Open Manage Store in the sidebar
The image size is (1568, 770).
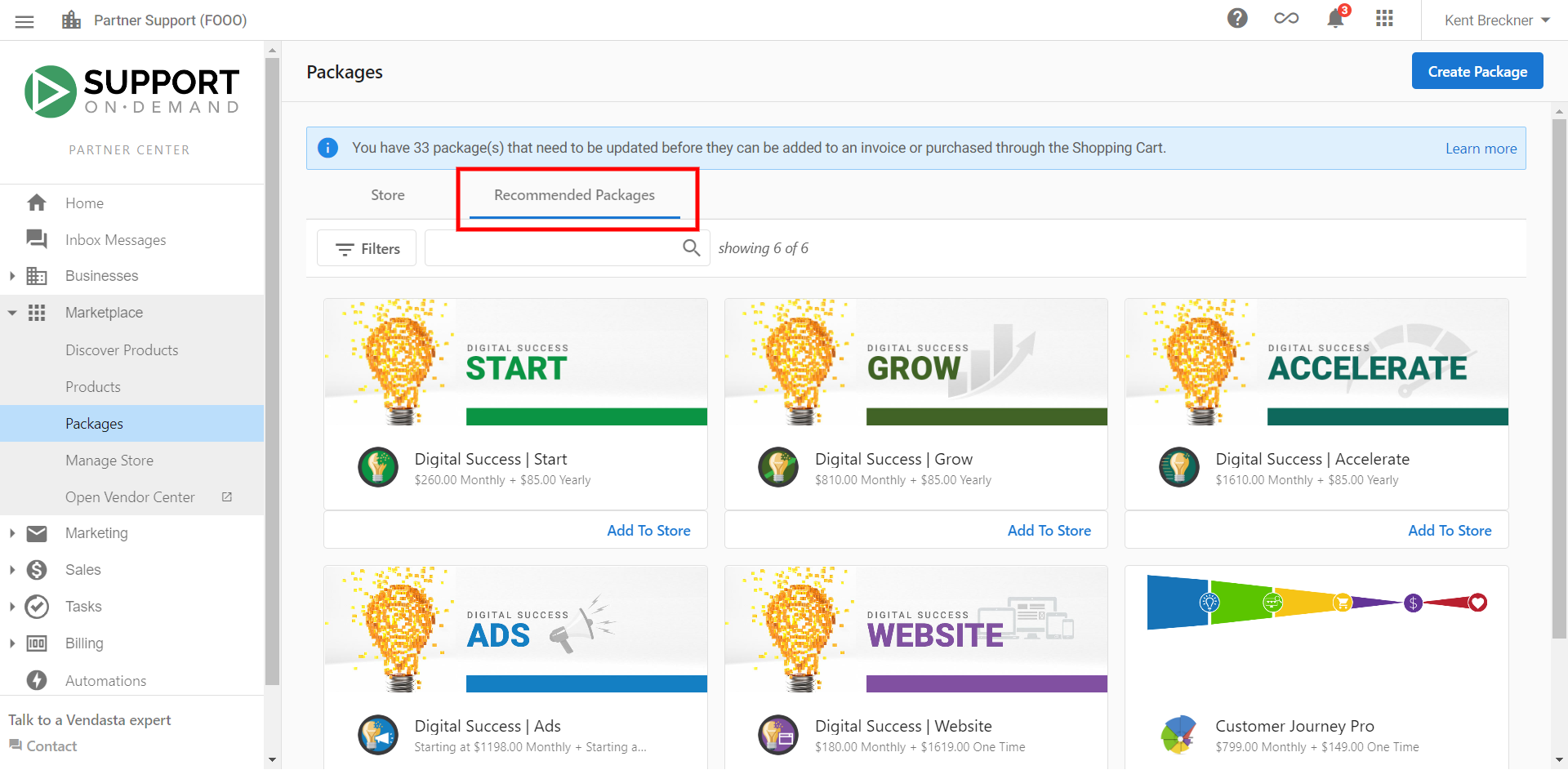point(109,461)
